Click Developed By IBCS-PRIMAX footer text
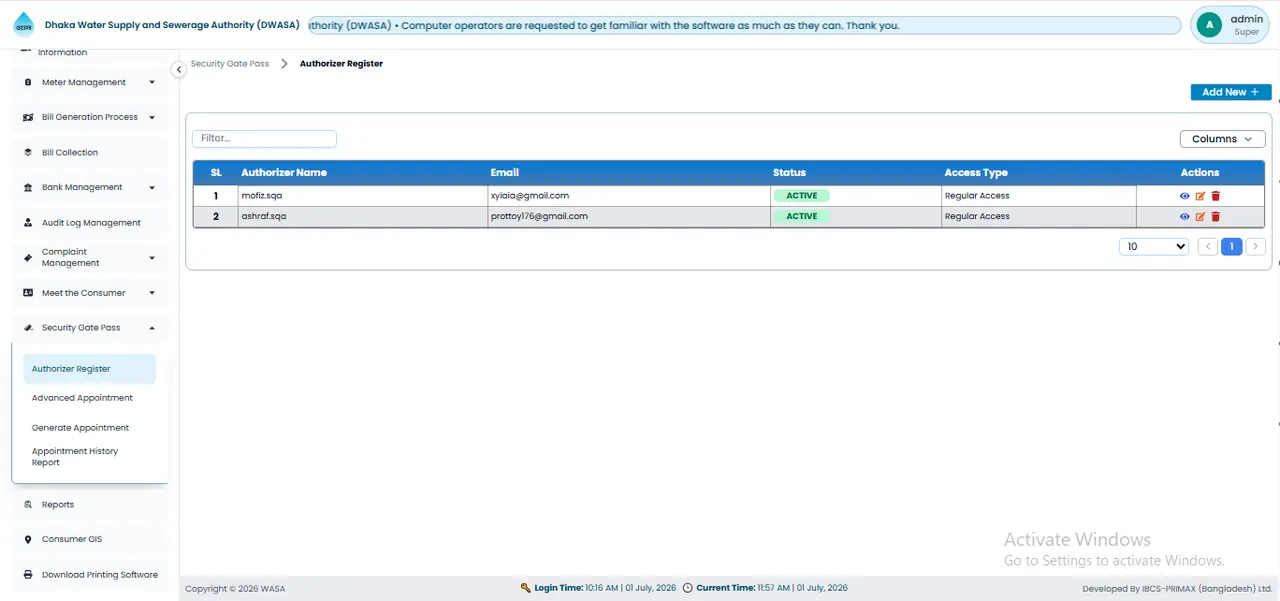Screen dimensions: 1280x601 click(1177, 589)
